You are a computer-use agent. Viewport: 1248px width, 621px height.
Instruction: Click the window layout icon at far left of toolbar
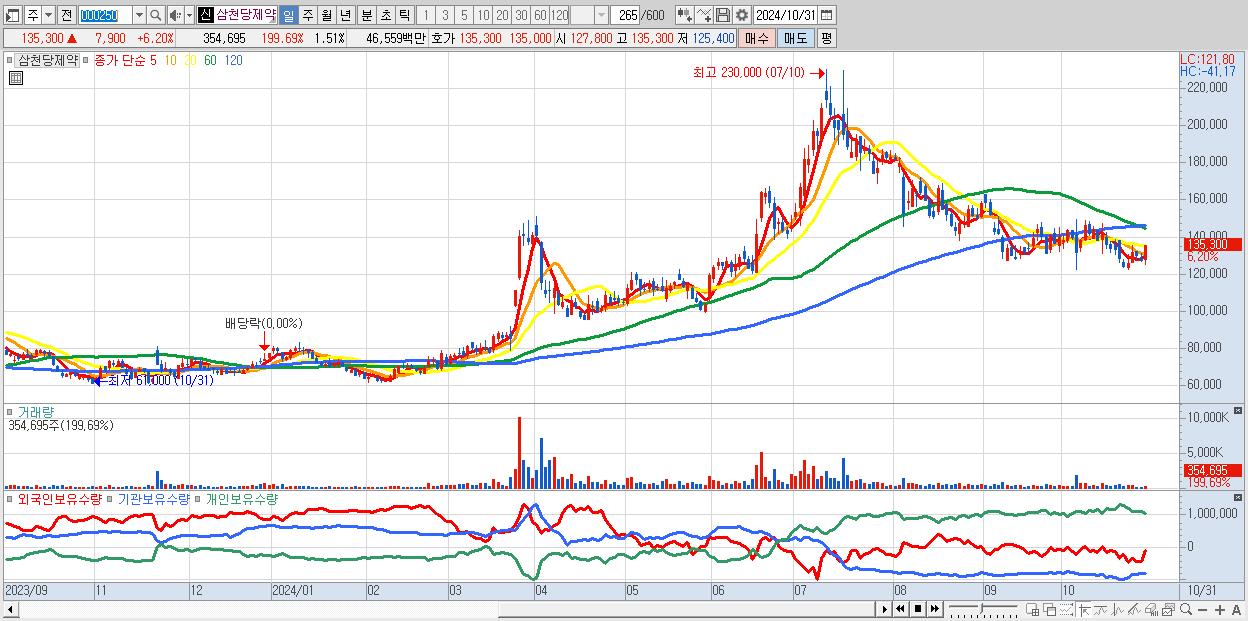point(11,15)
